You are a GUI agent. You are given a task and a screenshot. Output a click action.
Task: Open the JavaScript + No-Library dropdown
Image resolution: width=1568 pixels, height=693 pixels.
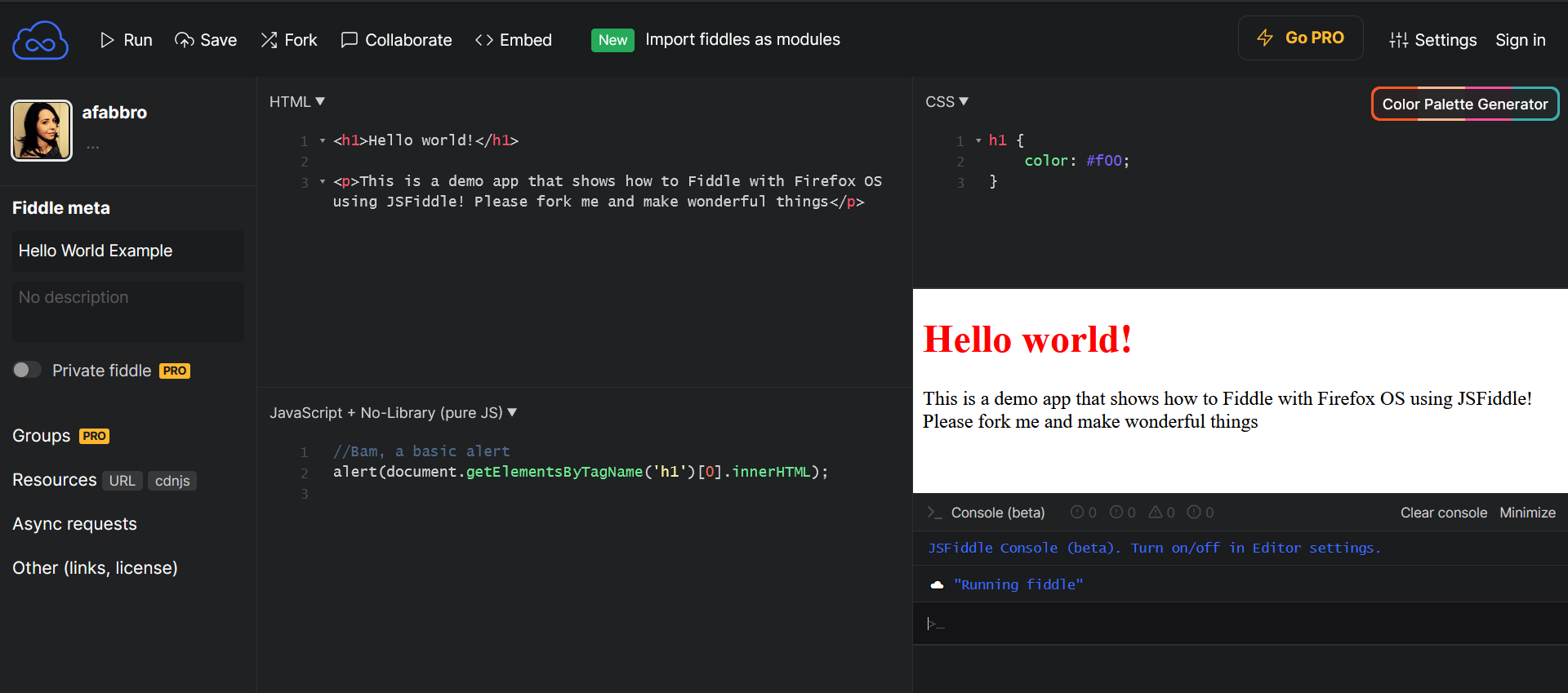[x=393, y=413]
